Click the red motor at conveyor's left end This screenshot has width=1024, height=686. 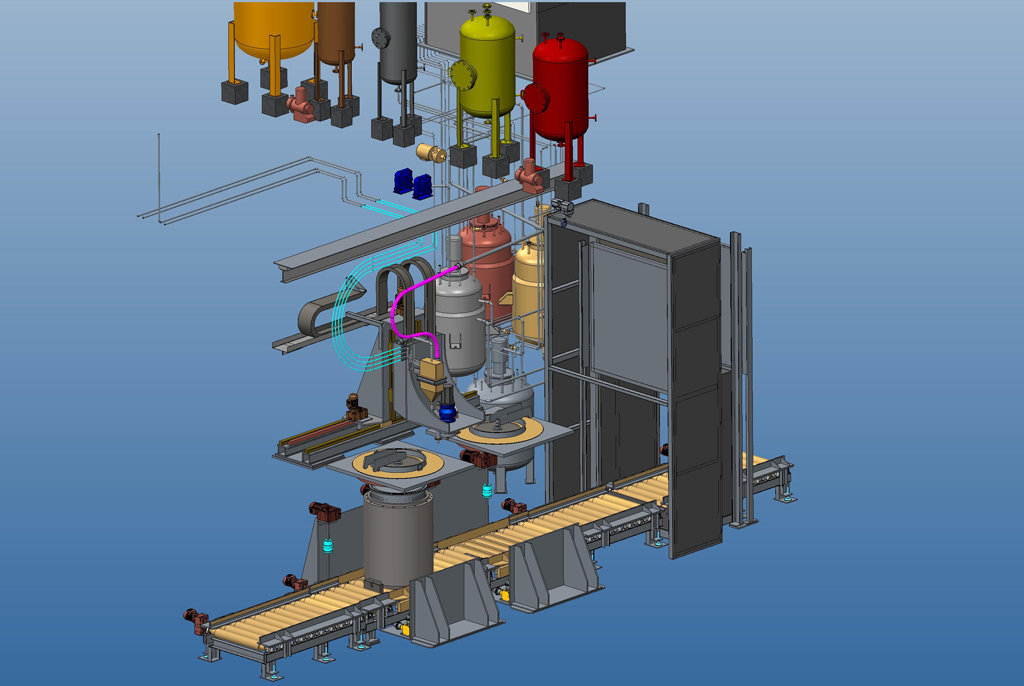click(198, 620)
